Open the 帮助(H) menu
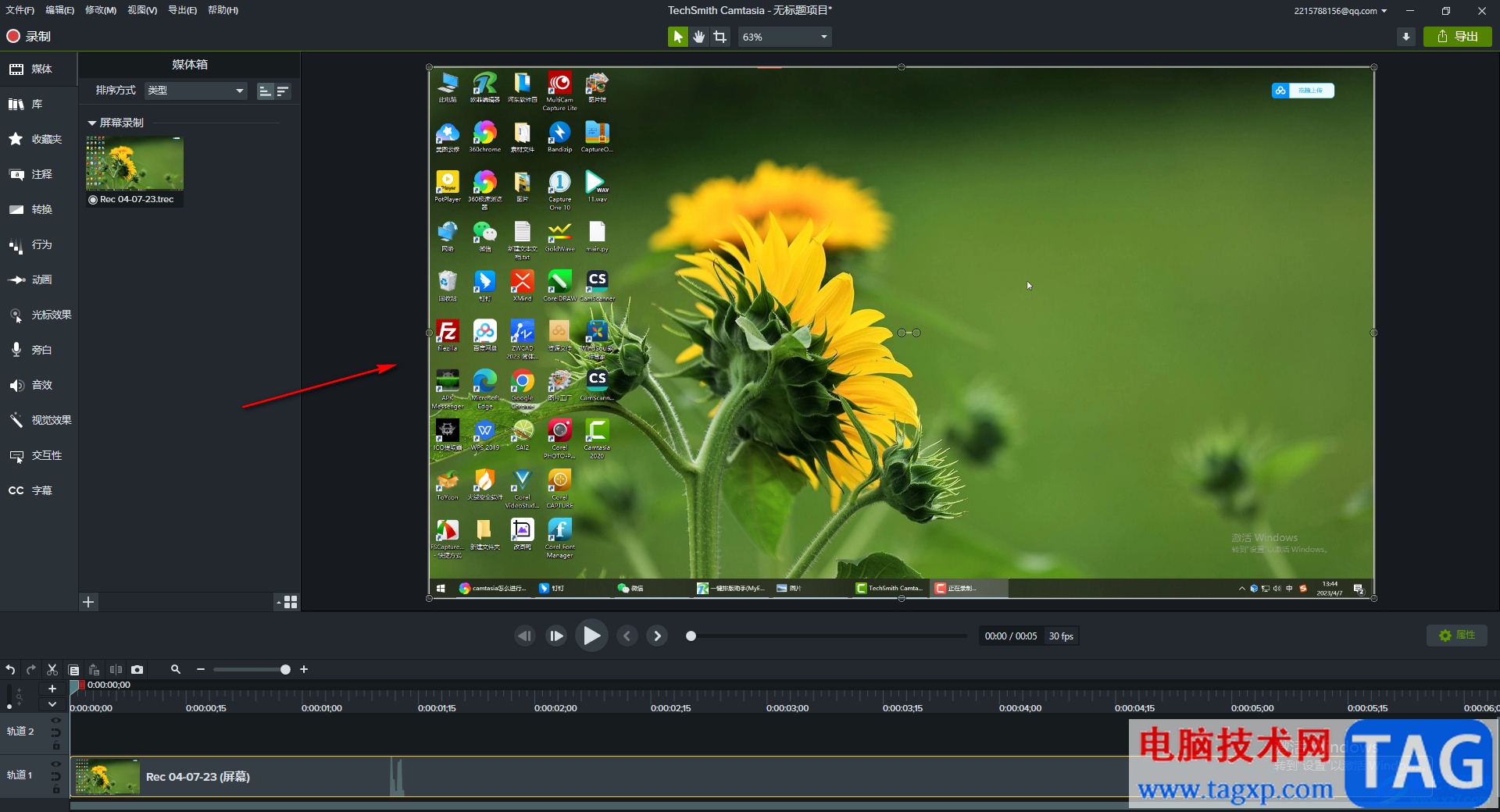Viewport: 1500px width, 812px height. click(223, 10)
